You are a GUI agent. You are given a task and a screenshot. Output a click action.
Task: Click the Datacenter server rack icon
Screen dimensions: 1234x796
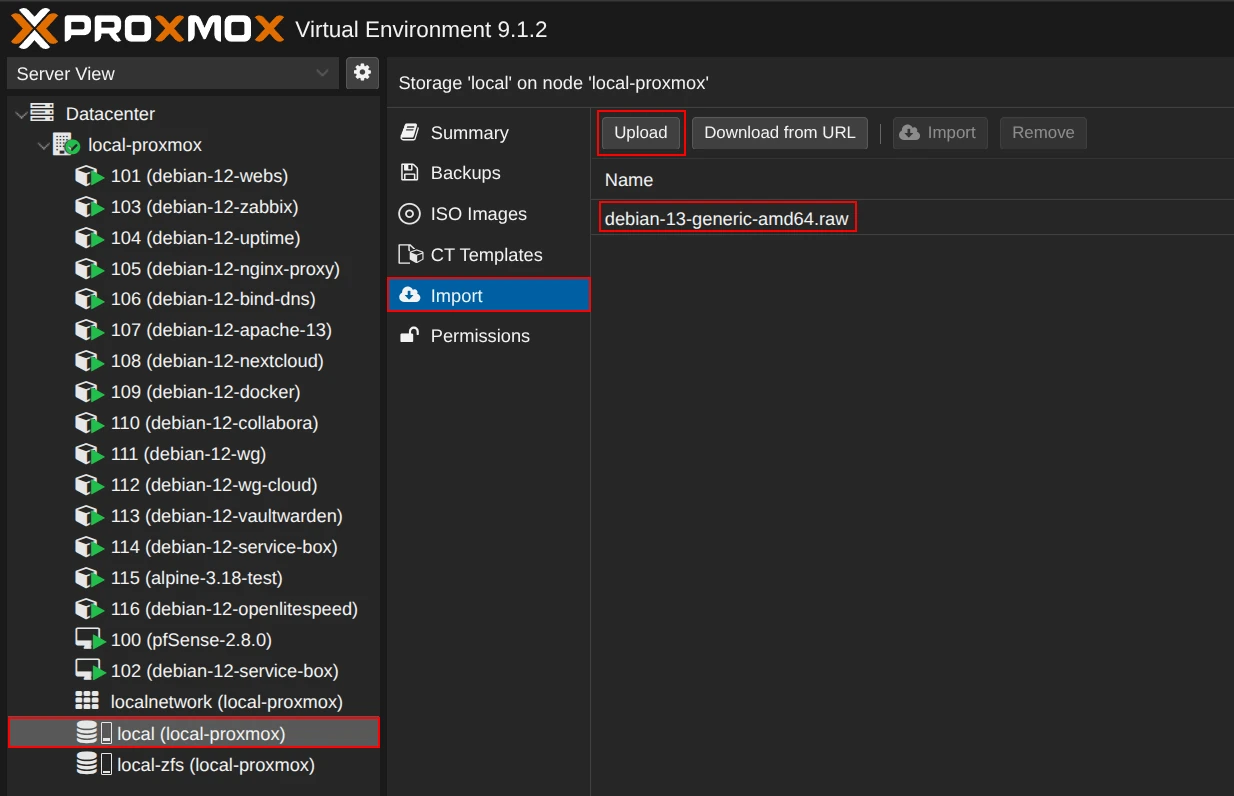42,113
